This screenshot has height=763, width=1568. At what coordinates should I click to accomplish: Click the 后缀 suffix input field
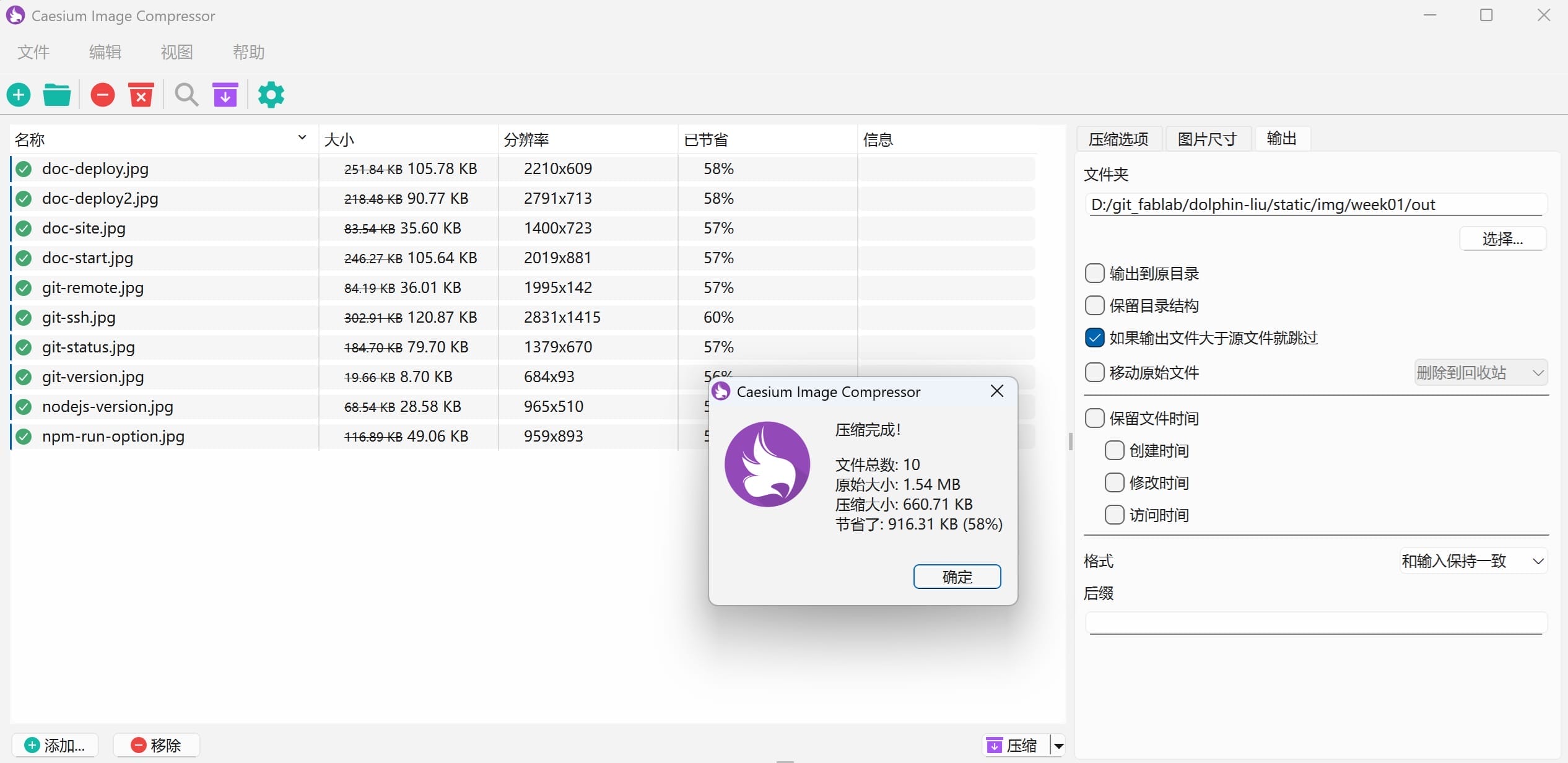pyautogui.click(x=1315, y=622)
